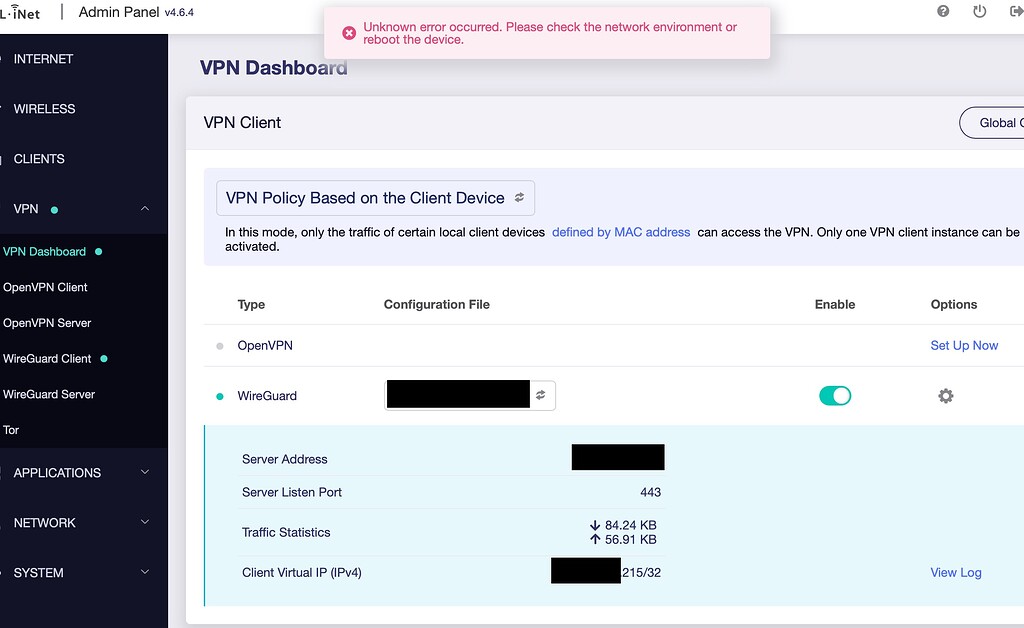
Task: Open the VPN Policy mode dropdown
Action: click(376, 198)
